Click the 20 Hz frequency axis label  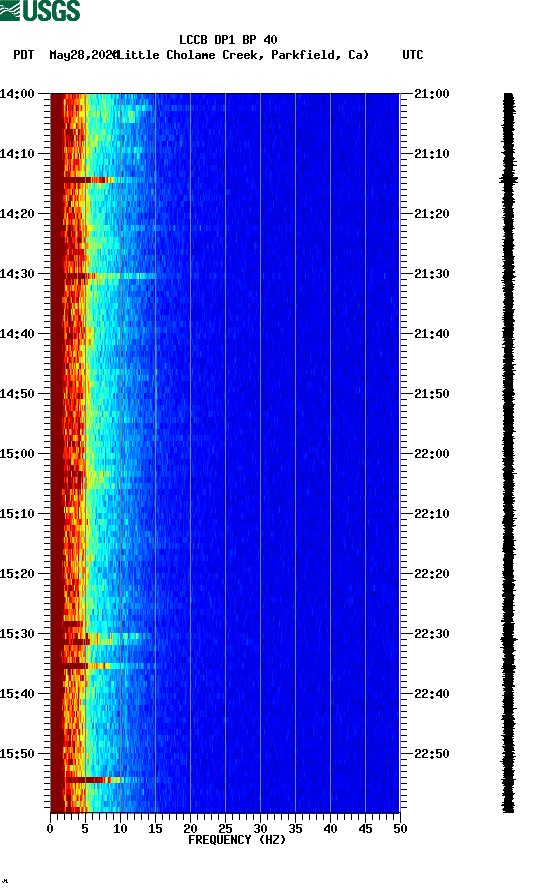pyautogui.click(x=190, y=829)
